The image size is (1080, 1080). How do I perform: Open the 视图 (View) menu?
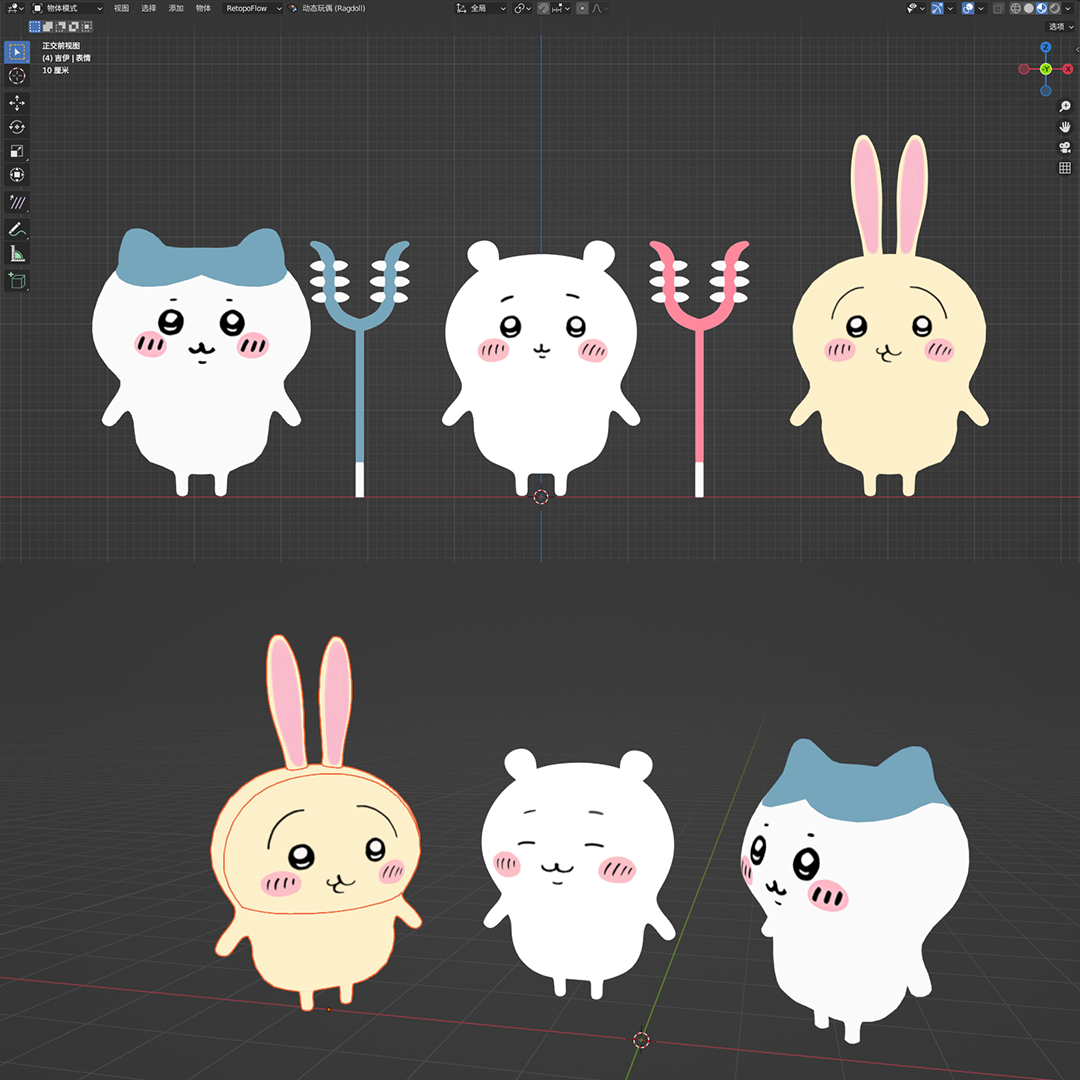pos(121,8)
